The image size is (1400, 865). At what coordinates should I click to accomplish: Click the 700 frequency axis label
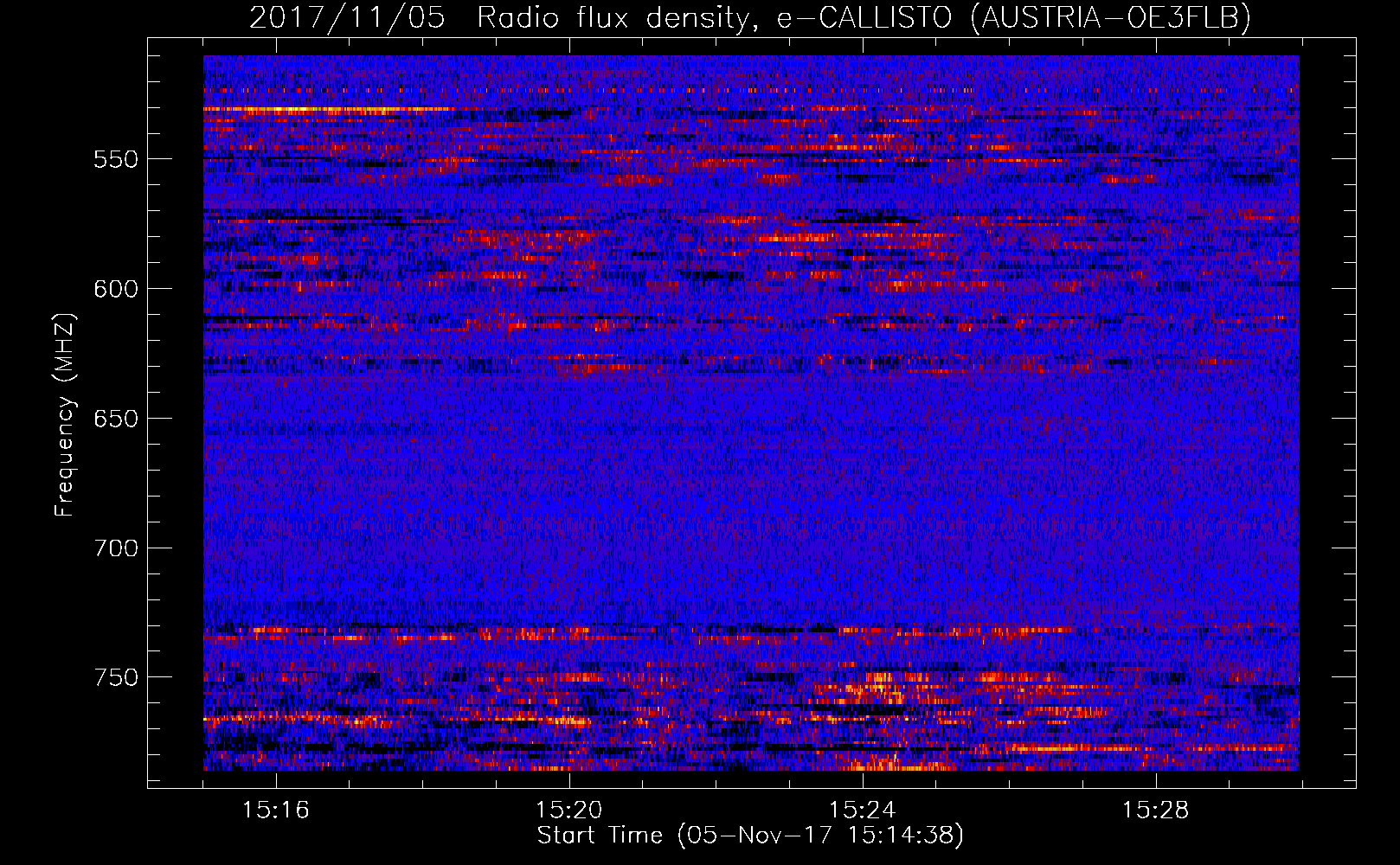pos(116,549)
